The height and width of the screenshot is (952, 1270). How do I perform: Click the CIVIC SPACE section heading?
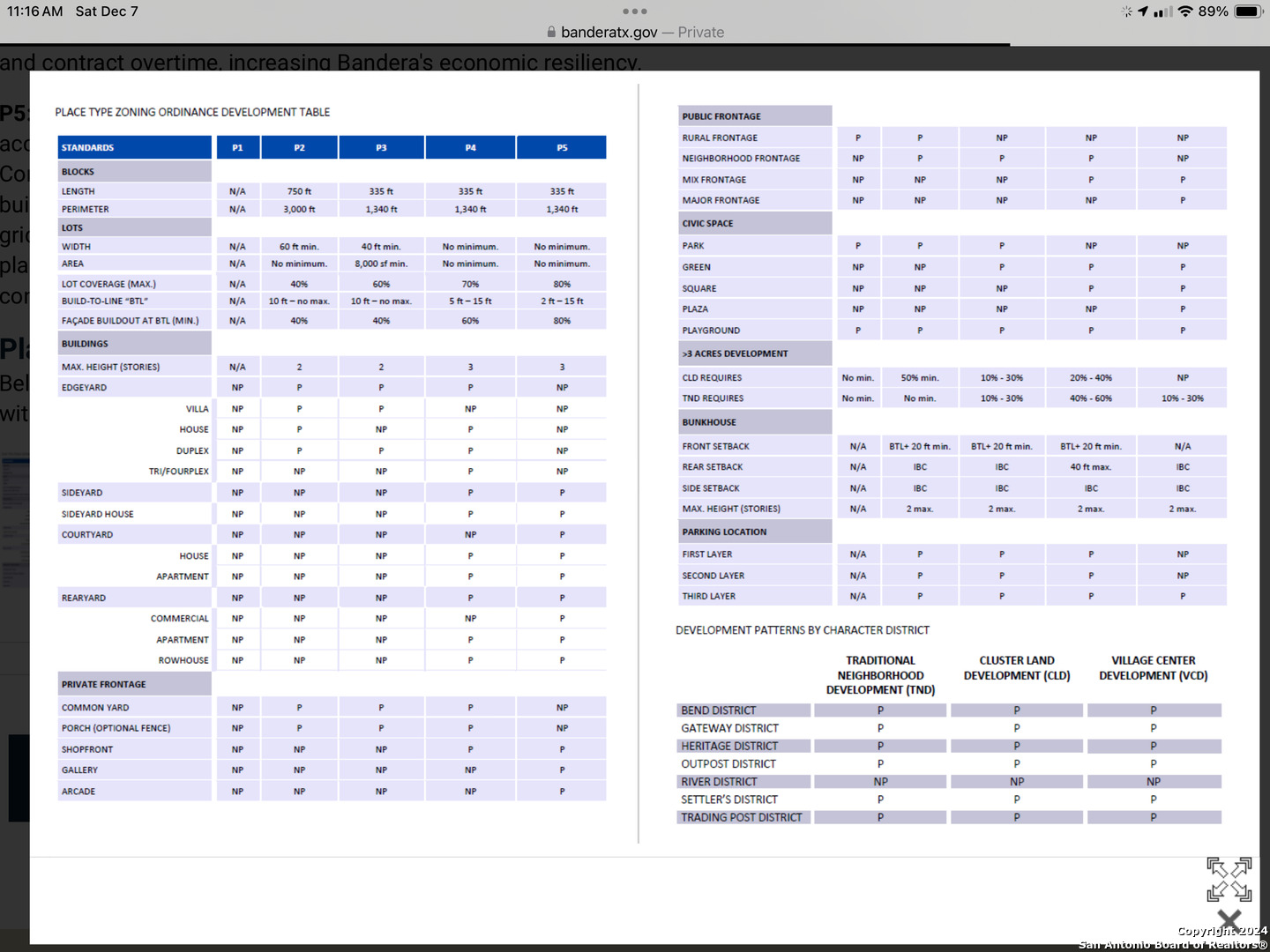(755, 223)
